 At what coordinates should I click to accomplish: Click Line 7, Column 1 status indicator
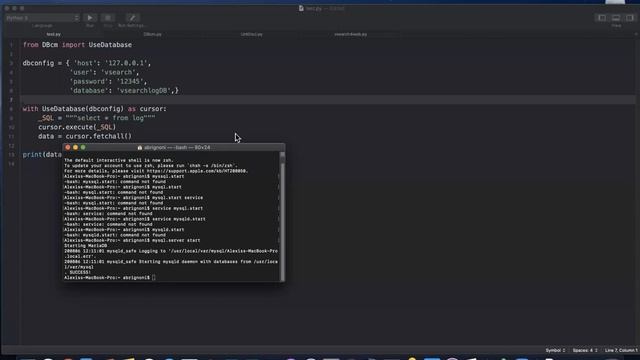pyautogui.click(x=621, y=350)
